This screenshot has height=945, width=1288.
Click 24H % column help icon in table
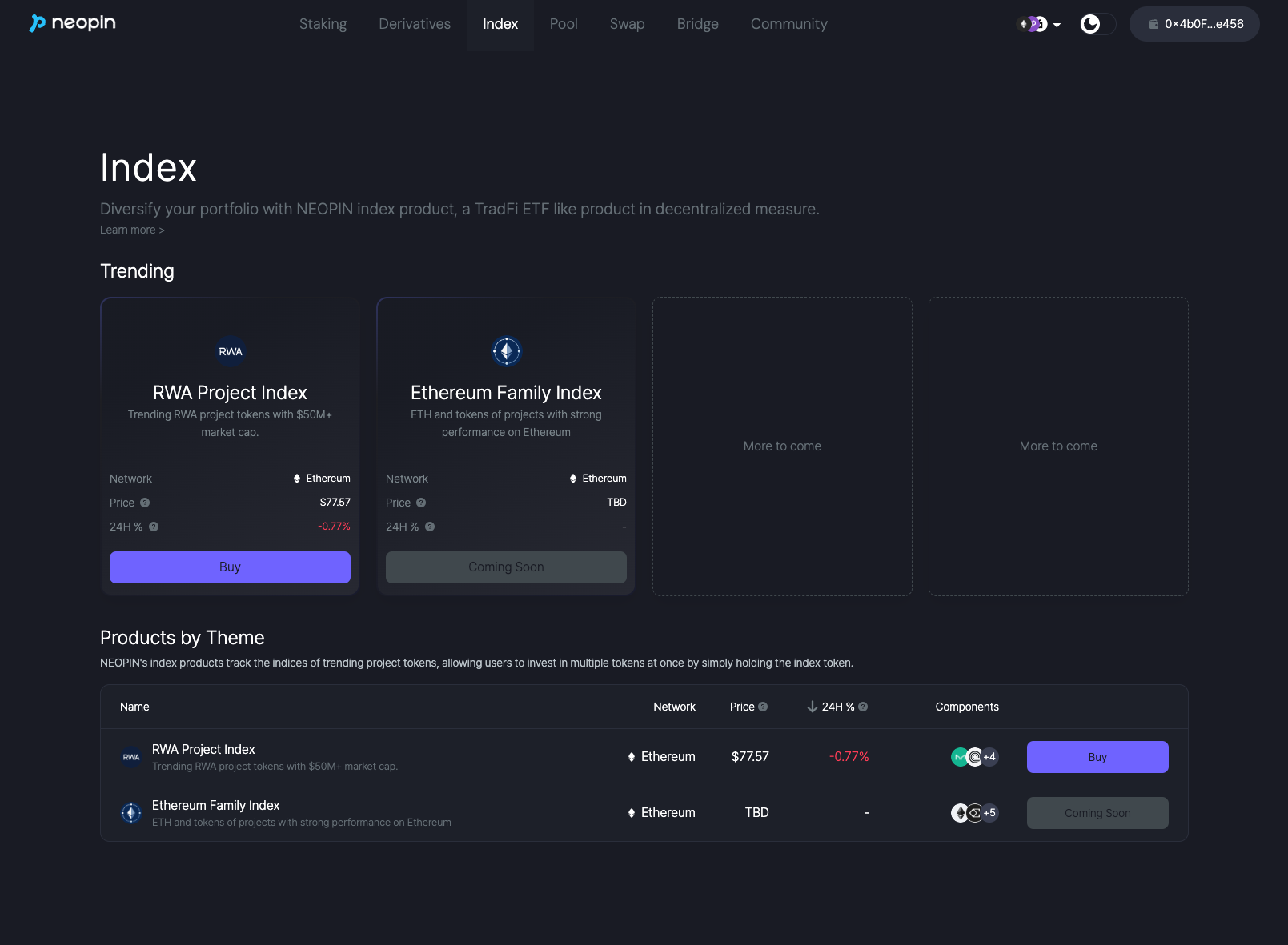coord(863,707)
